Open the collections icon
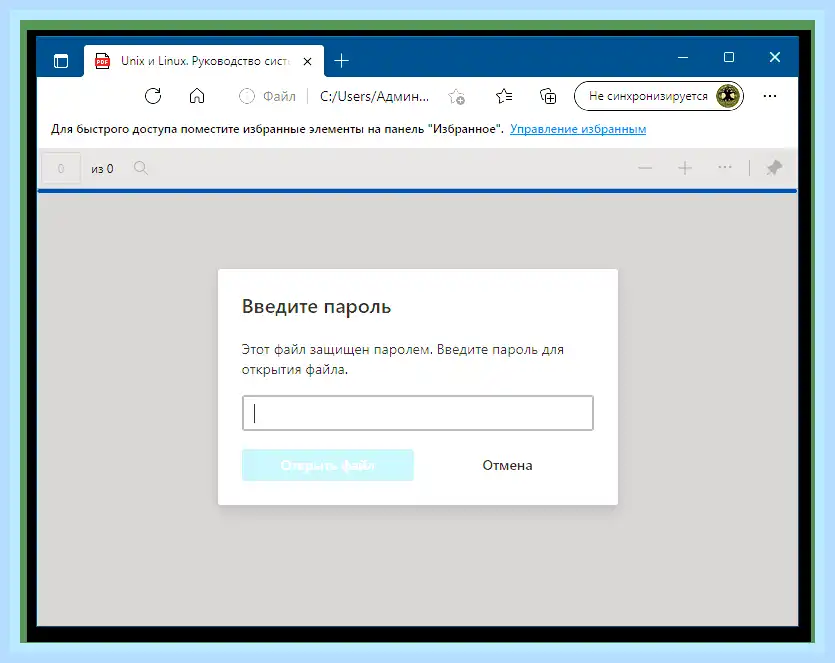This screenshot has height=663, width=835. click(548, 96)
